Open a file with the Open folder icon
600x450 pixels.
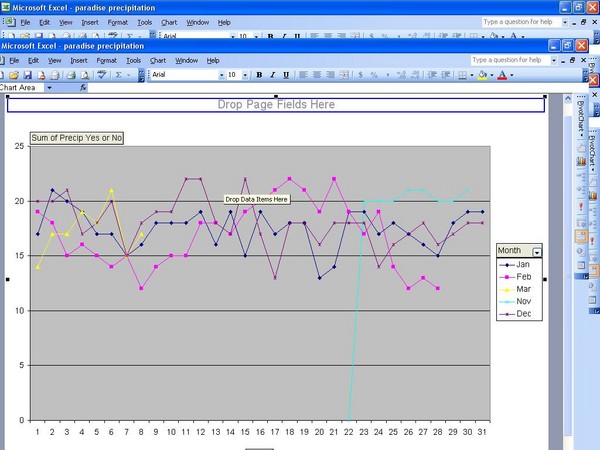14,75
